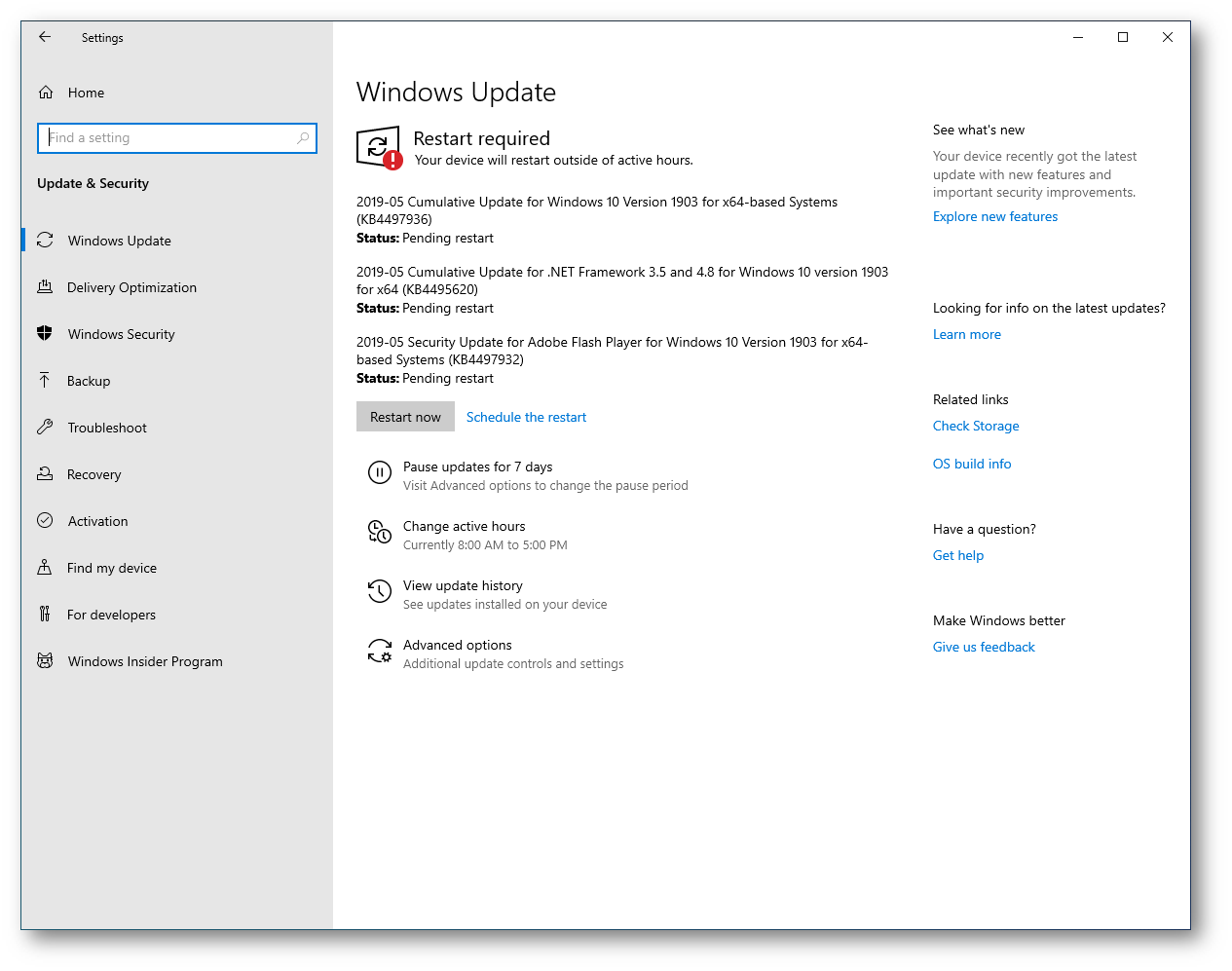1232x971 pixels.
Task: Click the back arrow icon in Settings
Action: 45,37
